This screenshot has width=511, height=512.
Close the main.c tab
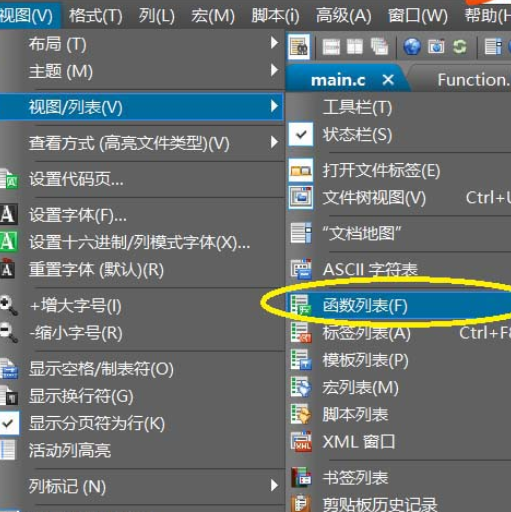(388, 80)
